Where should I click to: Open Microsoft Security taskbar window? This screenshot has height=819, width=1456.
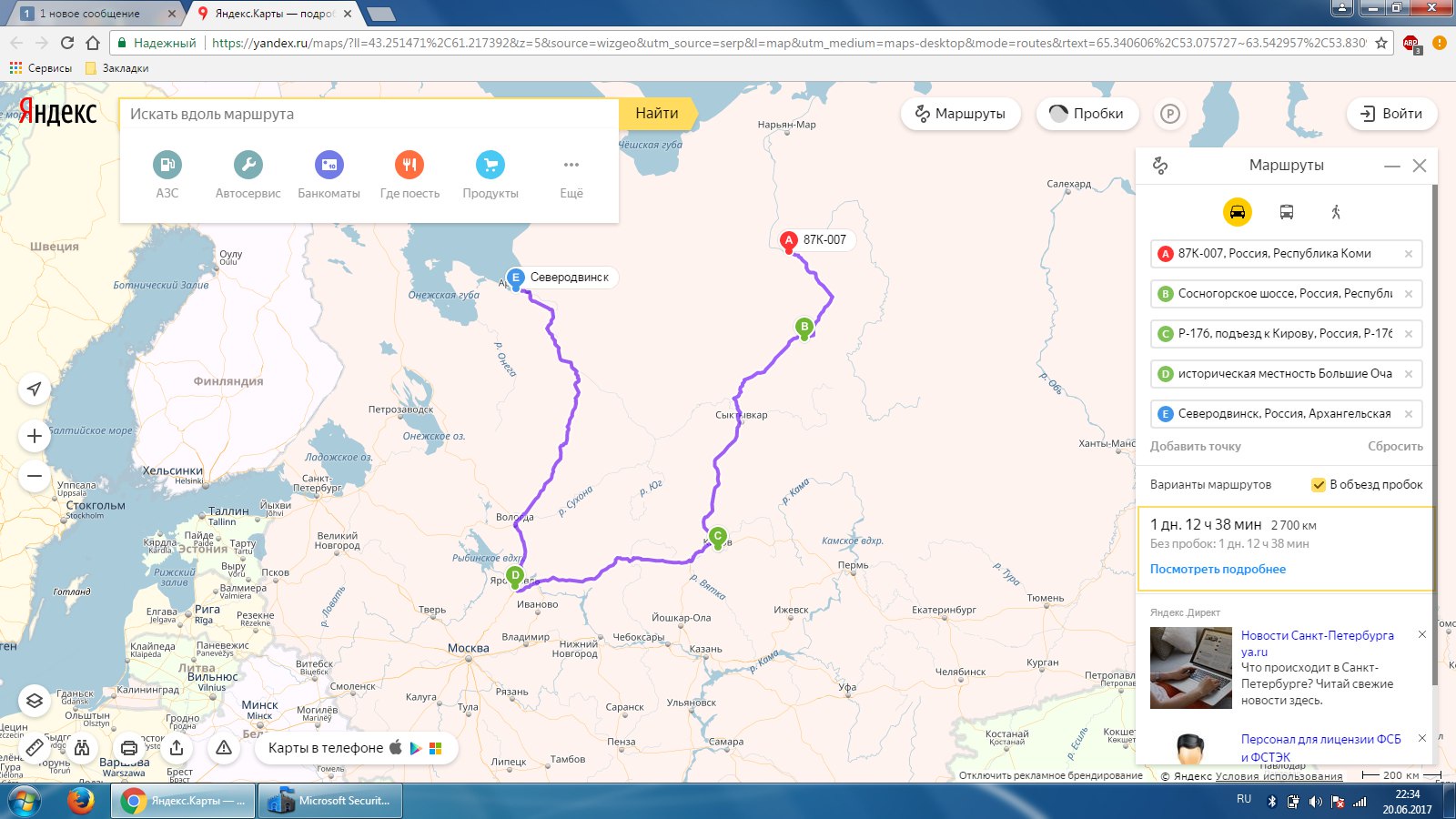330,802
